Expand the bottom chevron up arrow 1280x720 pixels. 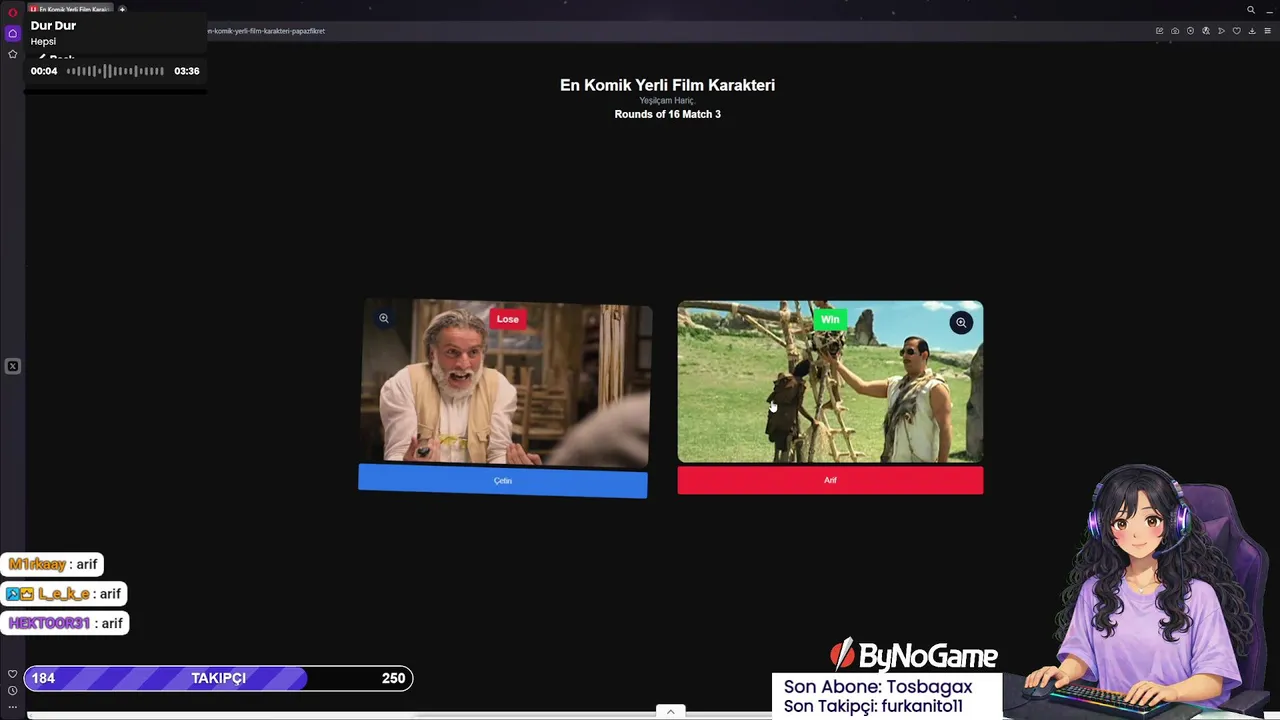[671, 712]
